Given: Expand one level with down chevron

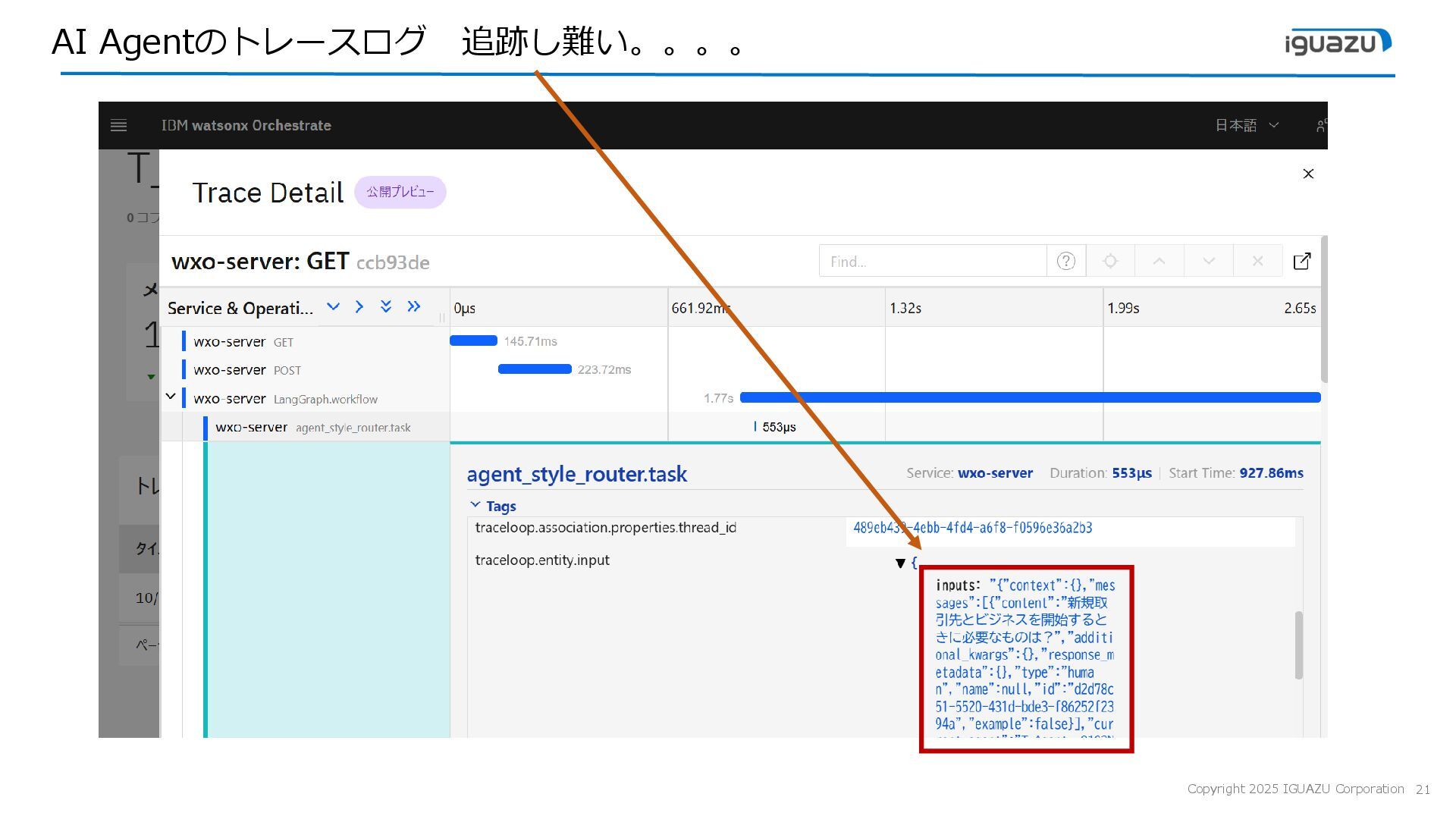Looking at the screenshot, I should [x=333, y=306].
